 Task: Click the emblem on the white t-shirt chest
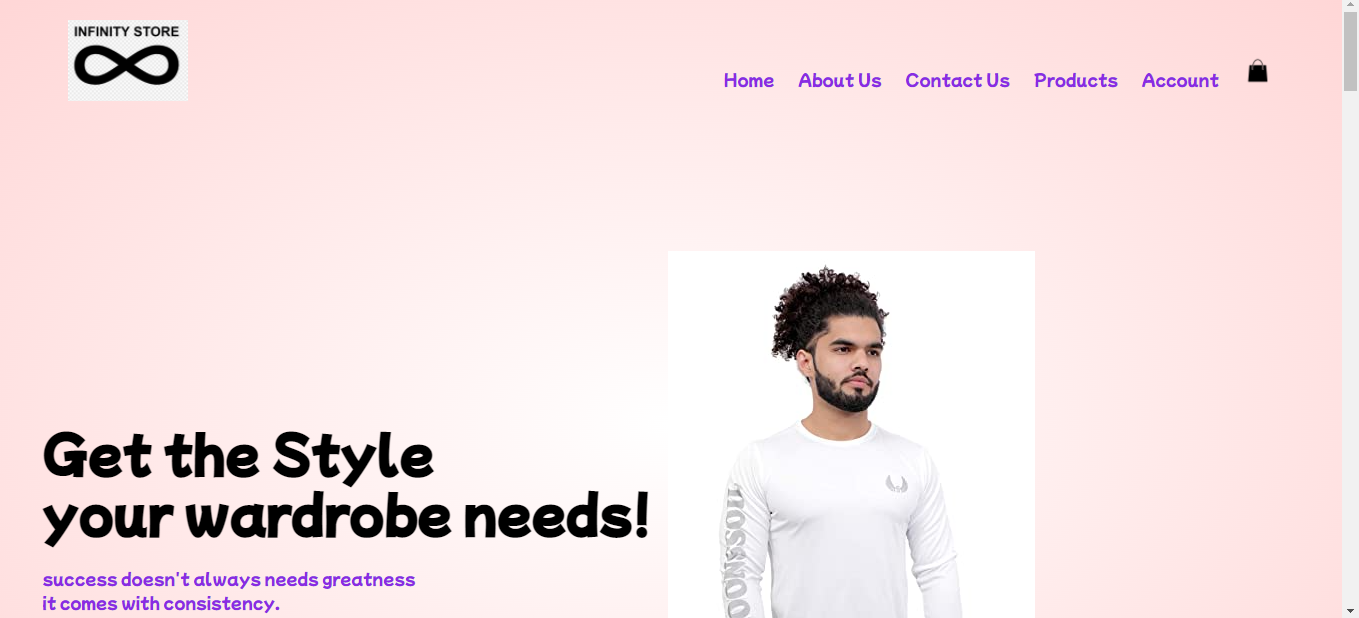pos(896,484)
